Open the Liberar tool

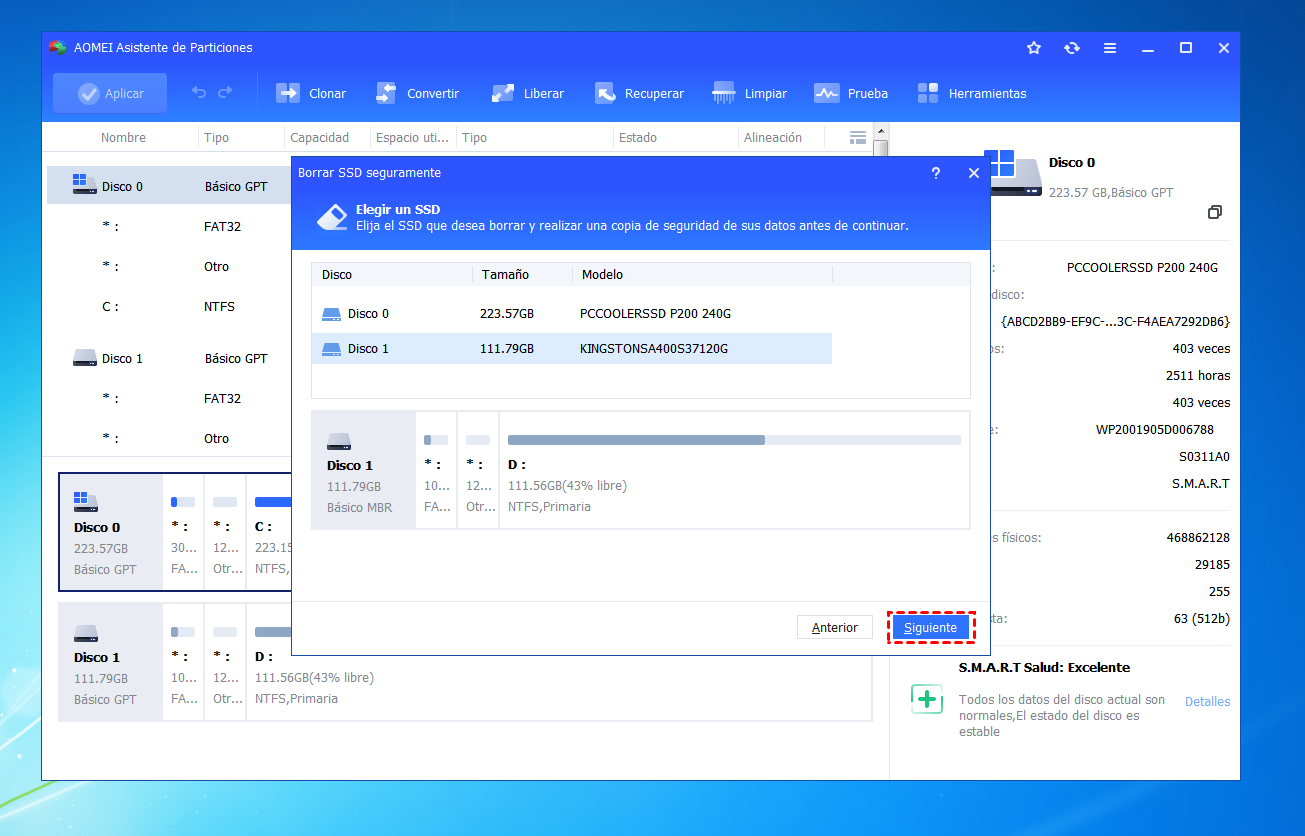(x=528, y=93)
